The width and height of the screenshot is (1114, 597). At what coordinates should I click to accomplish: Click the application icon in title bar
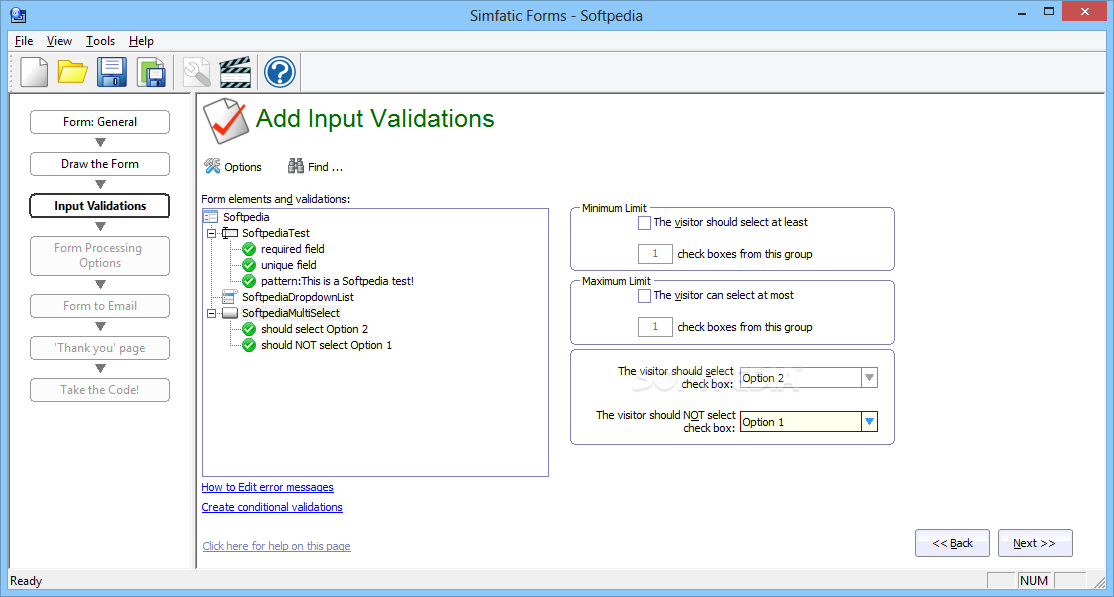pyautogui.click(x=19, y=14)
